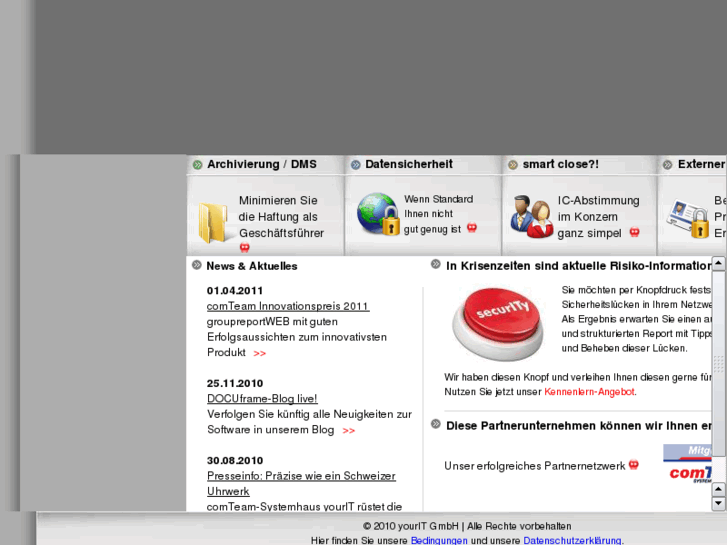Click the red securITy push button image
Screen dimensions: 727x545
(x=498, y=323)
